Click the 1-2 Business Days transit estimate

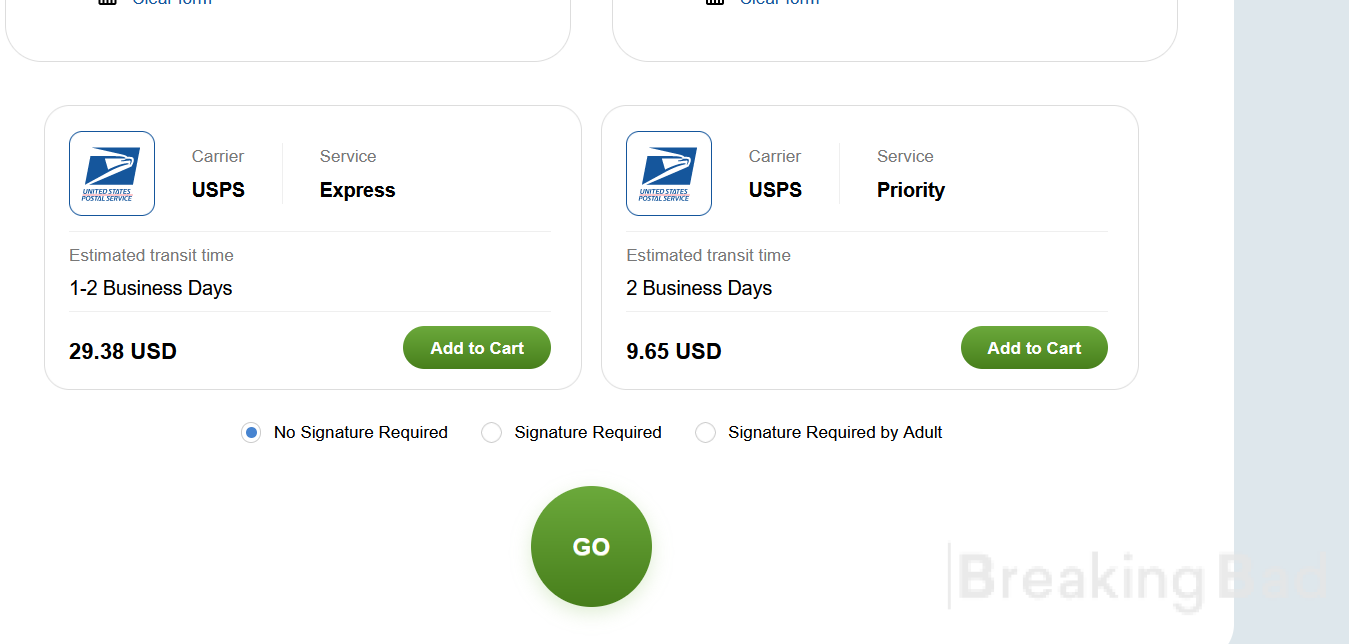point(151,288)
